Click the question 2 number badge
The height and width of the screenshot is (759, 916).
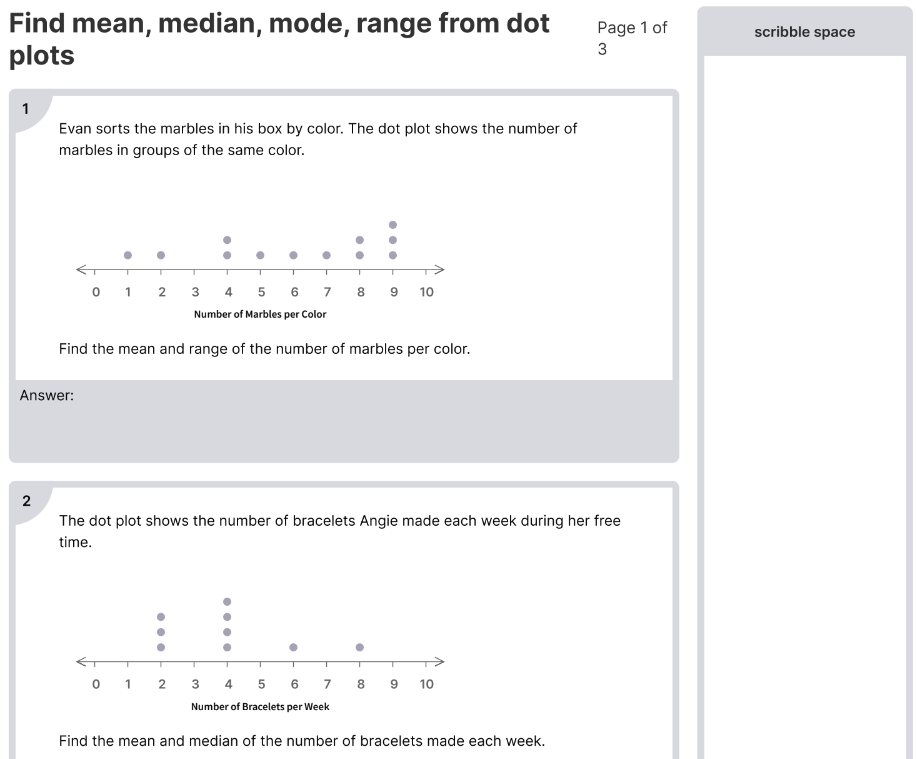(26, 501)
